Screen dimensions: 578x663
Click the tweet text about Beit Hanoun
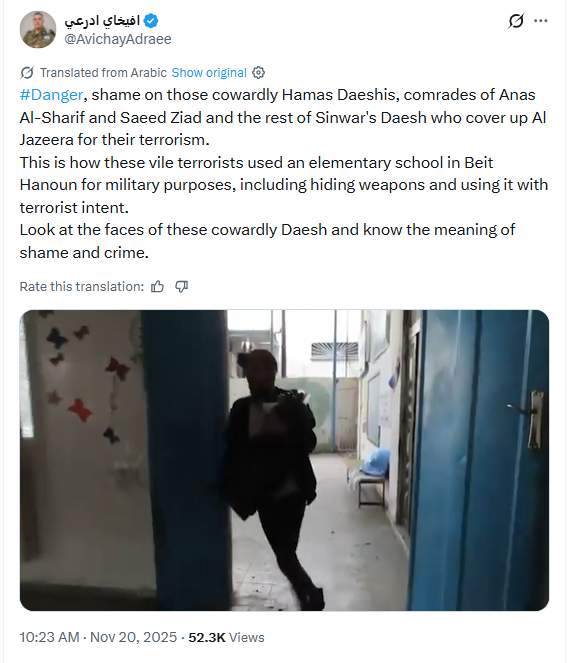point(284,185)
